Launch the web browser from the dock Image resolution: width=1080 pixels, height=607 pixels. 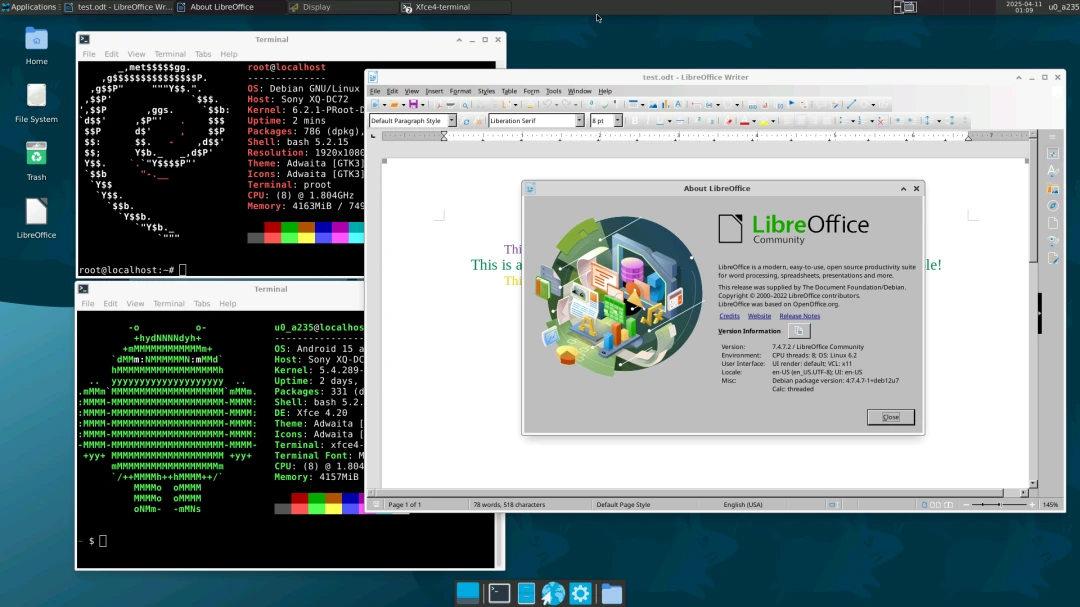coord(553,593)
